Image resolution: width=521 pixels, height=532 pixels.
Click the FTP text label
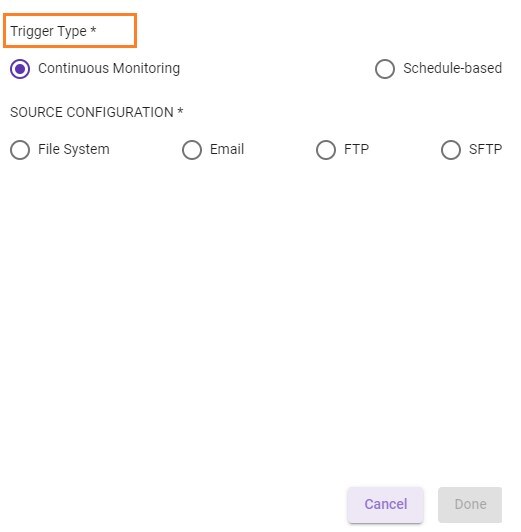tap(356, 149)
